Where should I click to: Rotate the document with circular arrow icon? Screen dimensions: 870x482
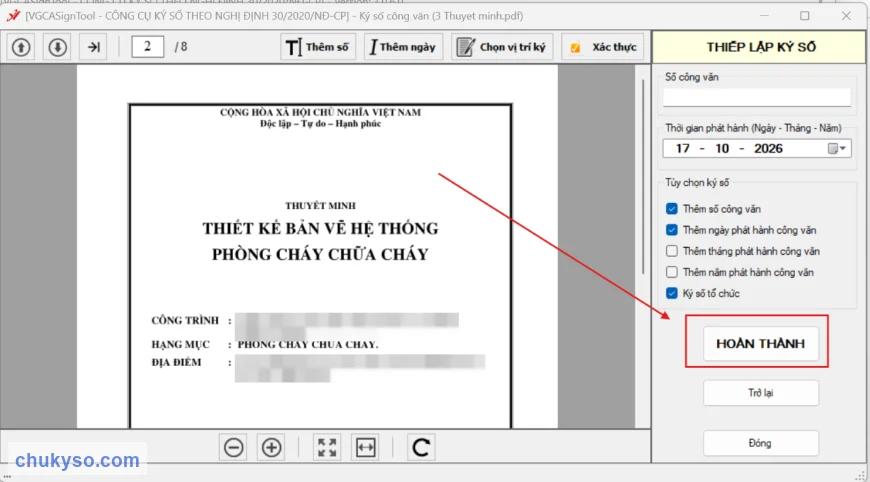(421, 447)
